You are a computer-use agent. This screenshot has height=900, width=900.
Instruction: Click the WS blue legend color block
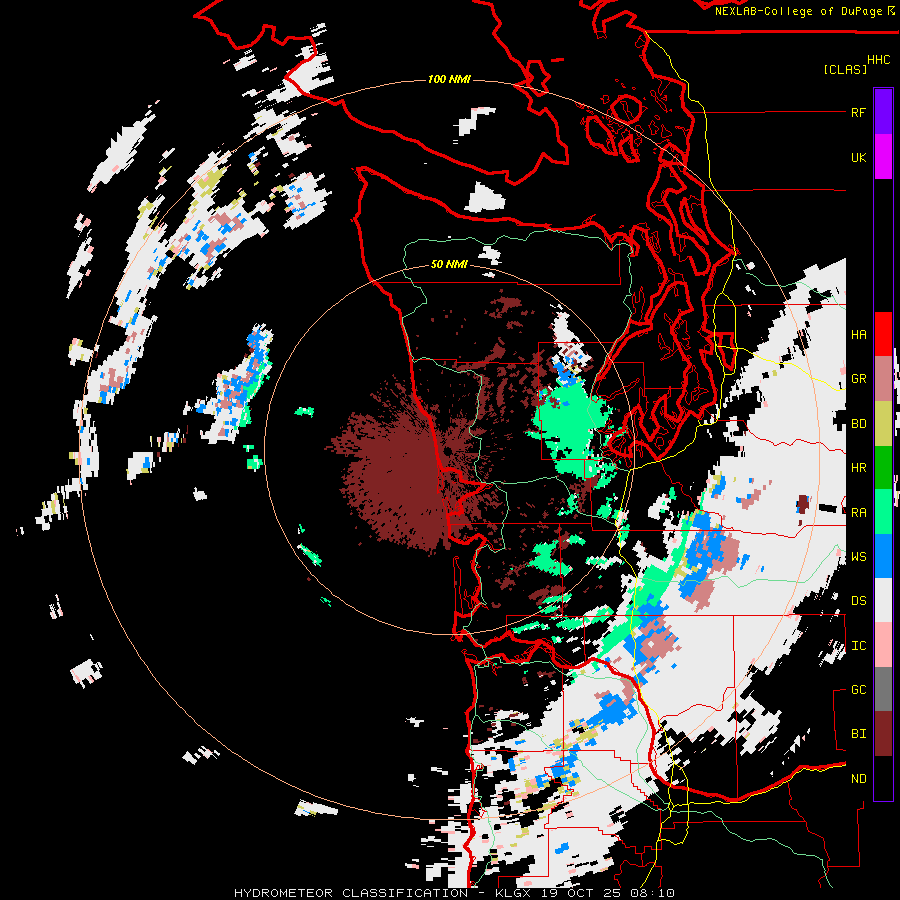click(883, 556)
